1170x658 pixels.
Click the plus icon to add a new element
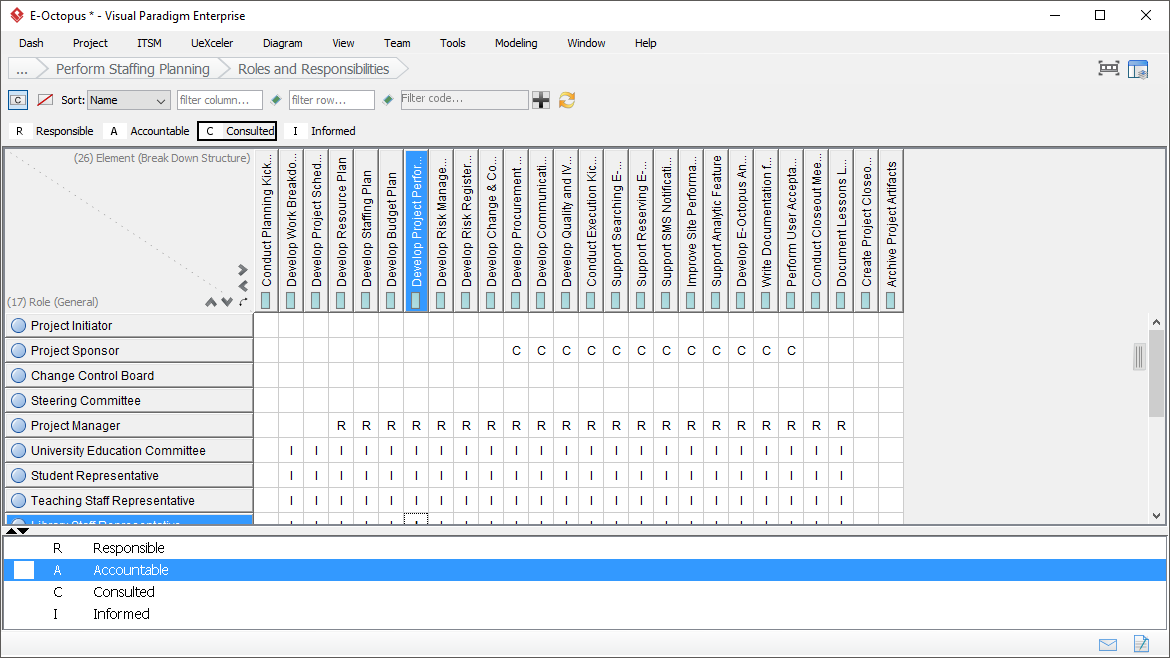point(541,100)
